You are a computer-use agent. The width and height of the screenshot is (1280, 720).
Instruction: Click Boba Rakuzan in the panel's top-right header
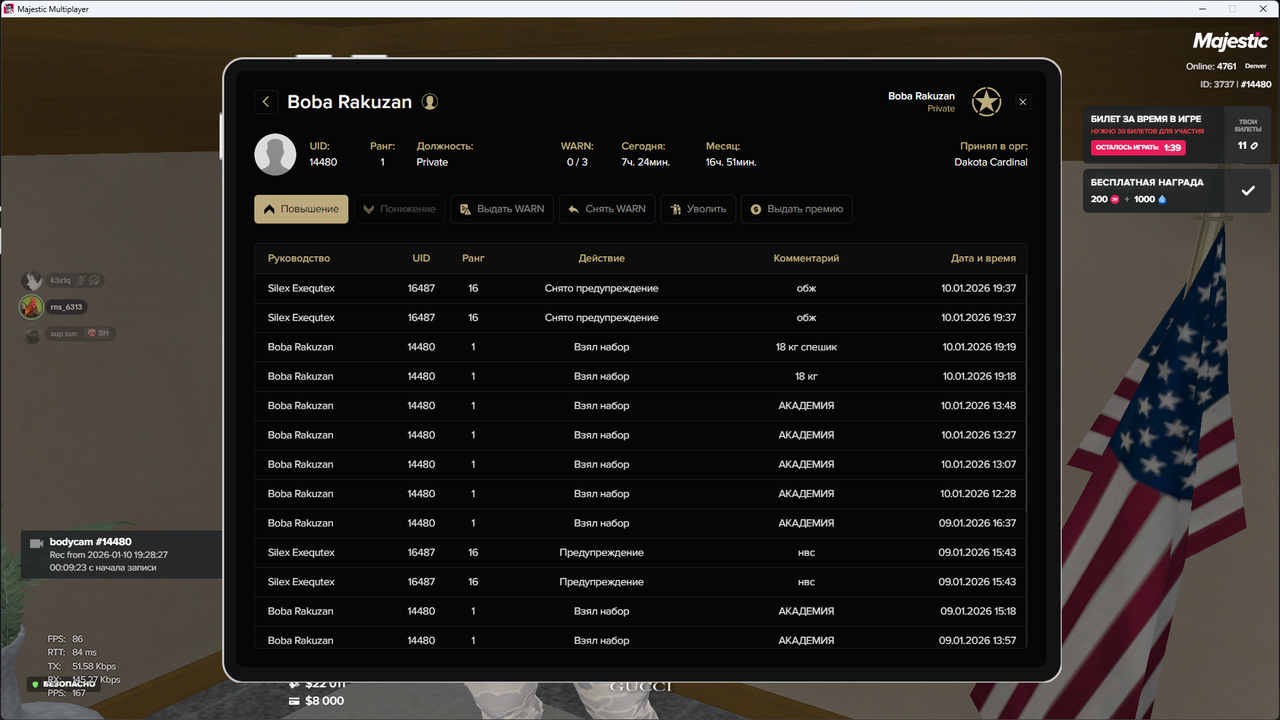pyautogui.click(x=921, y=96)
